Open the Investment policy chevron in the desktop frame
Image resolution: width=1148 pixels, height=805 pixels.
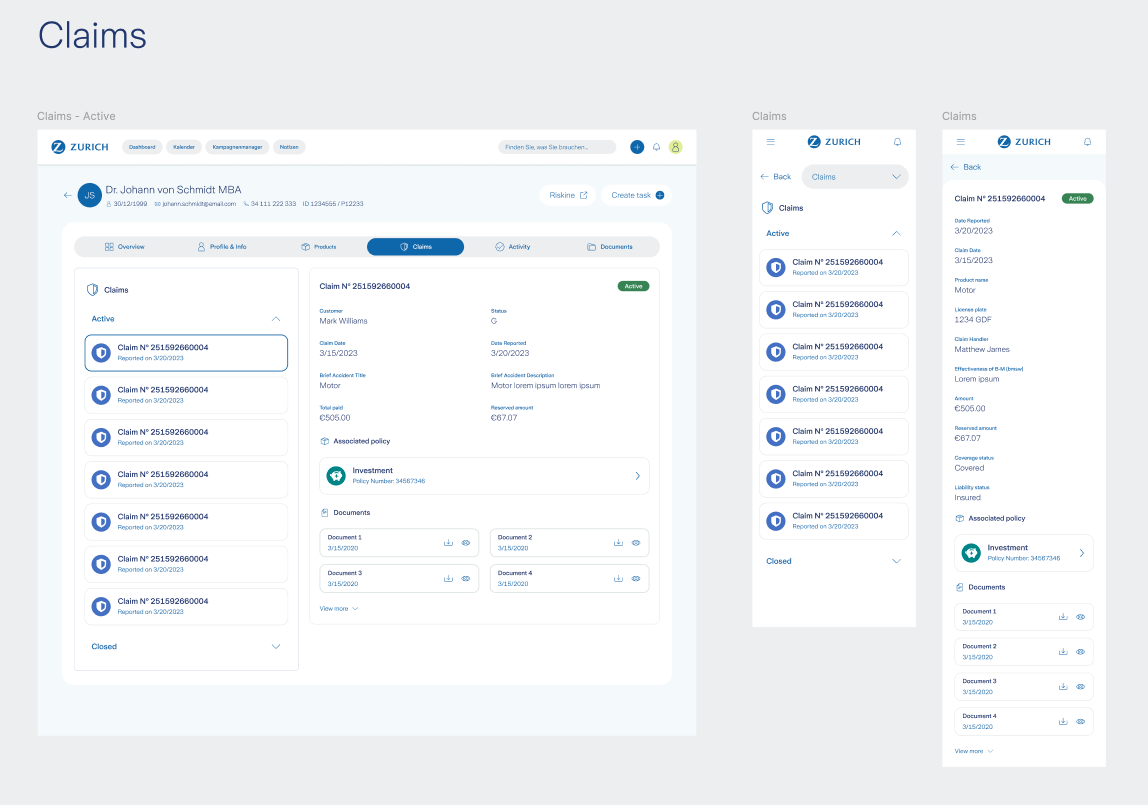click(638, 476)
